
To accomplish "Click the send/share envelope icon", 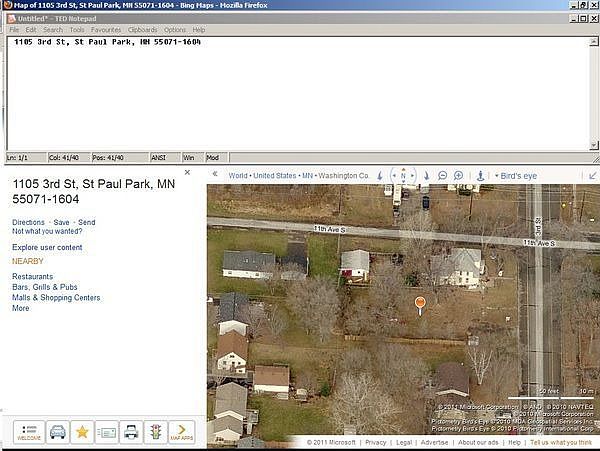I will (x=106, y=431).
